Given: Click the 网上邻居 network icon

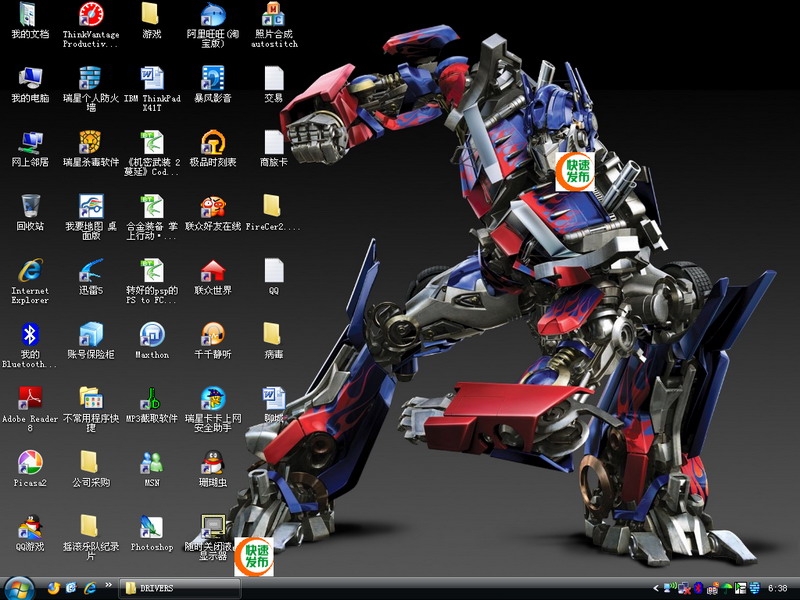Looking at the screenshot, I should click(x=30, y=149).
